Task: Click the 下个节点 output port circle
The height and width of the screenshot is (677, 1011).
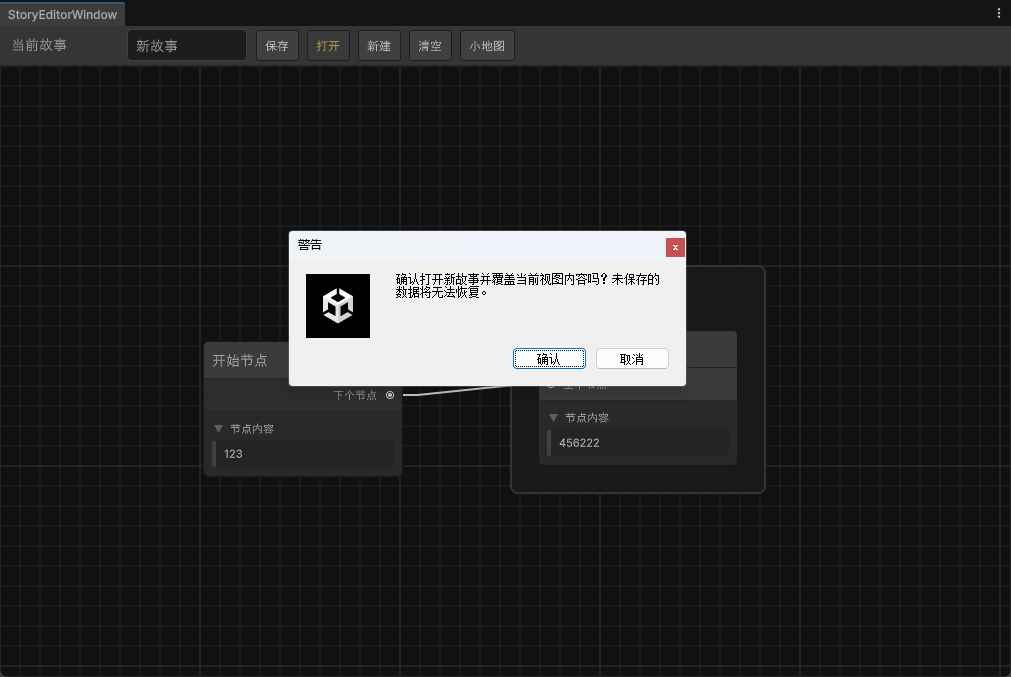Action: click(x=390, y=395)
